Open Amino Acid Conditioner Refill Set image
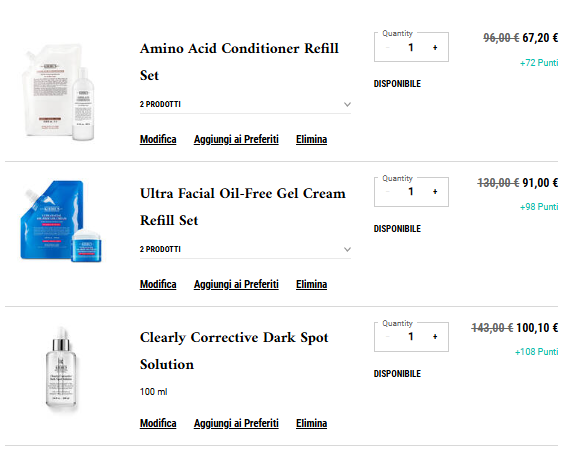Image resolution: width=571 pixels, height=450 pixels. point(59,92)
